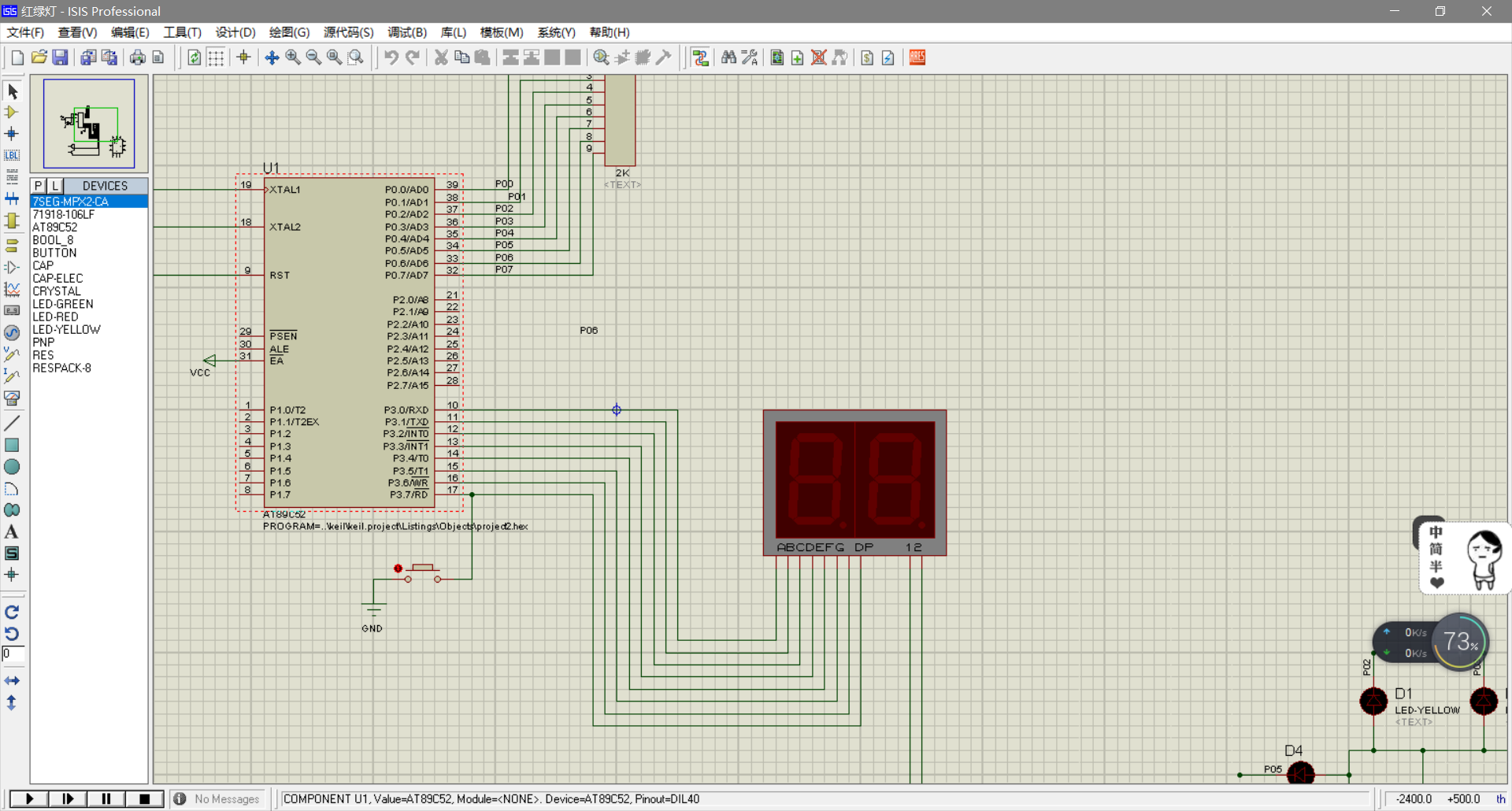Select Current Probe mode
The width and height of the screenshot is (1512, 811).
tap(12, 376)
